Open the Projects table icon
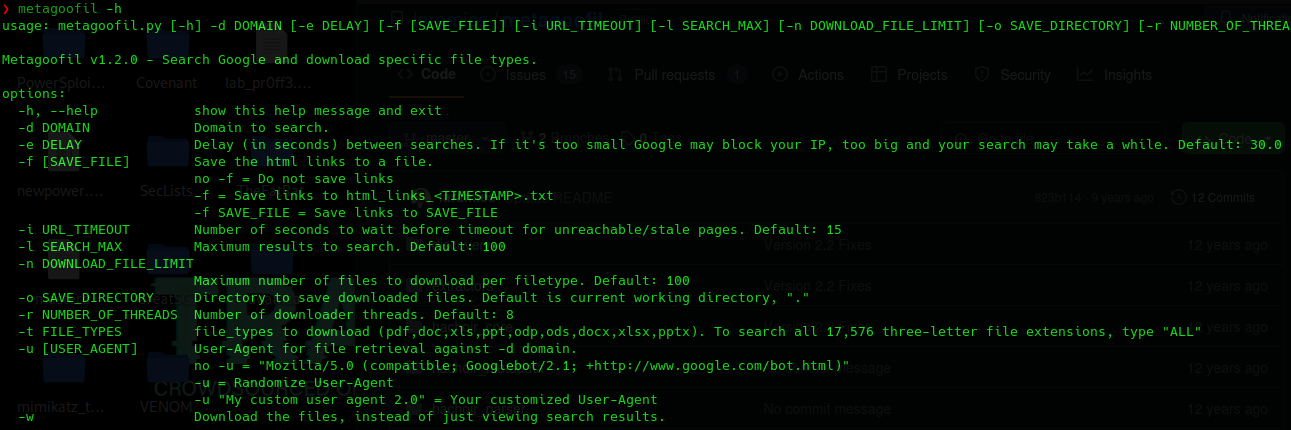The width and height of the screenshot is (1291, 430). [x=879, y=75]
